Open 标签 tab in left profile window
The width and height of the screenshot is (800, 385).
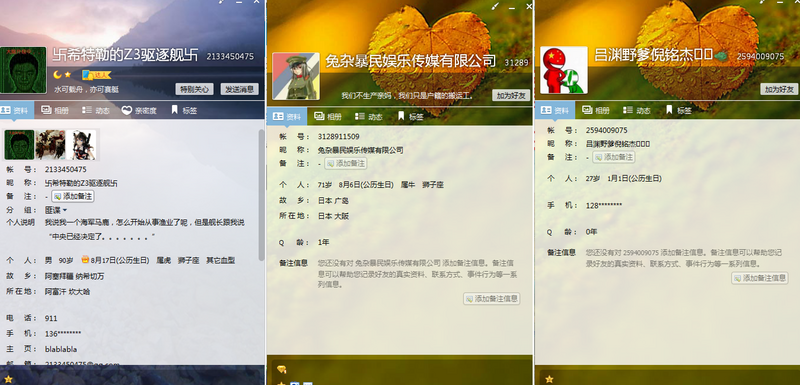tap(184, 110)
